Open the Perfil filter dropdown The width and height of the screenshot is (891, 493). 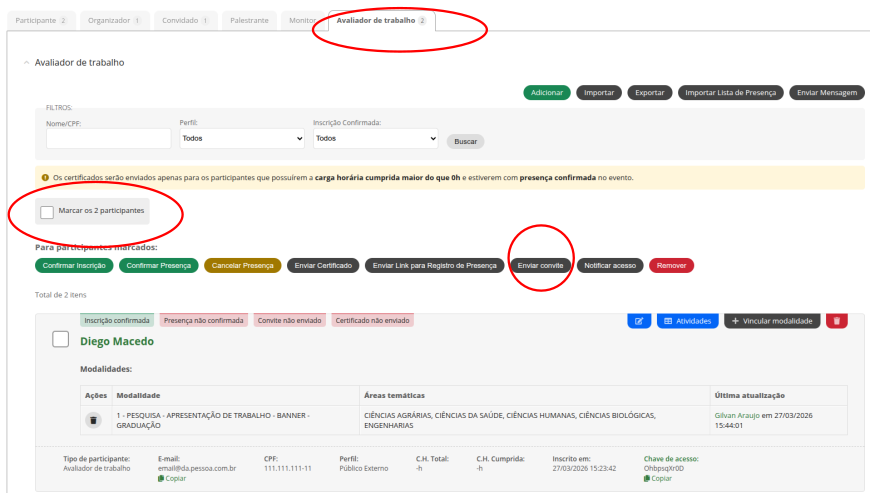242,139
